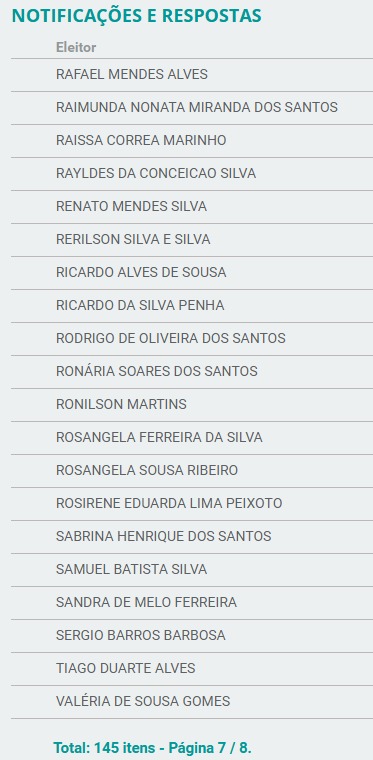Click ROSANGELA SOUSA RIBEIRO entry
The height and width of the screenshot is (760, 373).
pos(192,470)
